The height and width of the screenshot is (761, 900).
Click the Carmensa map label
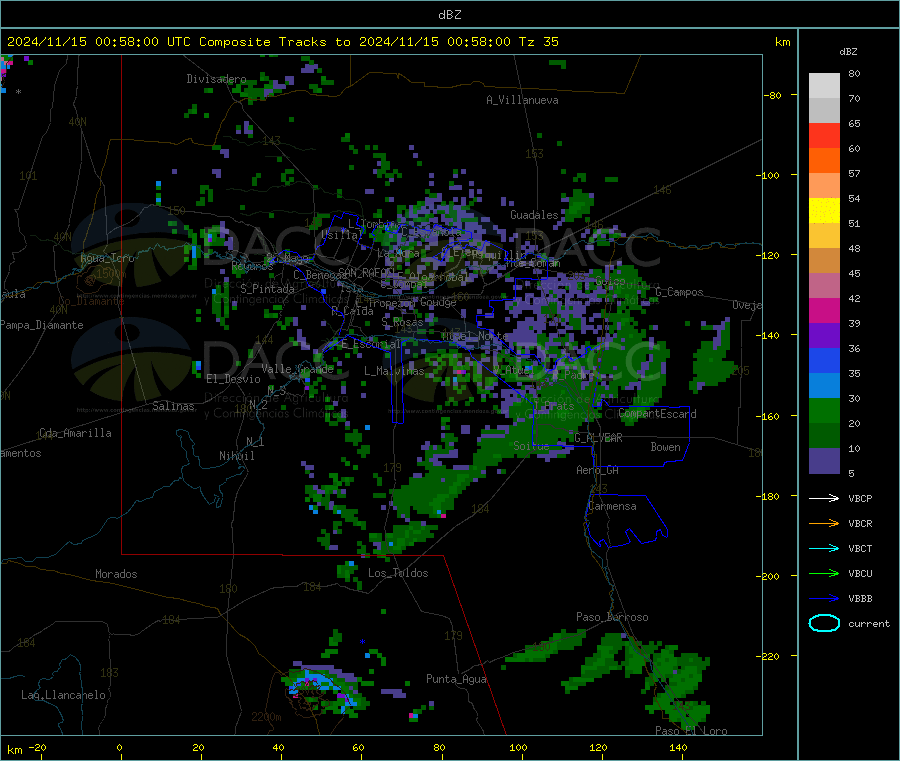612,506
